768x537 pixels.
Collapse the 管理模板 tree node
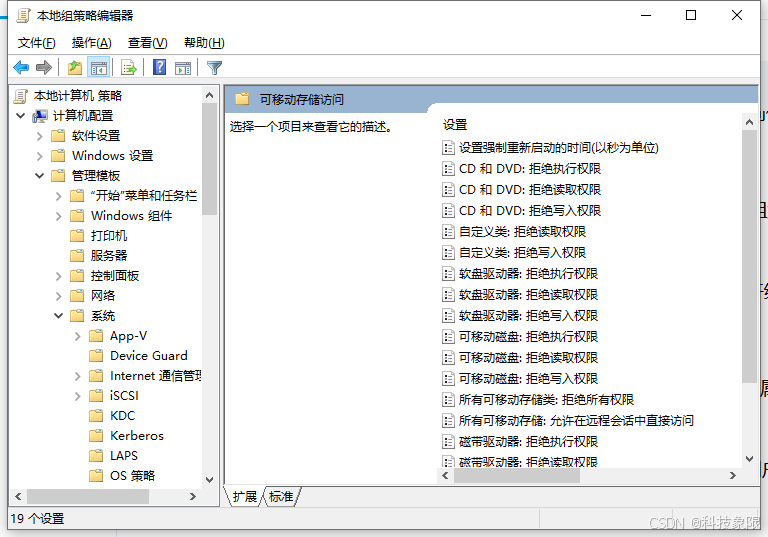(x=40, y=175)
